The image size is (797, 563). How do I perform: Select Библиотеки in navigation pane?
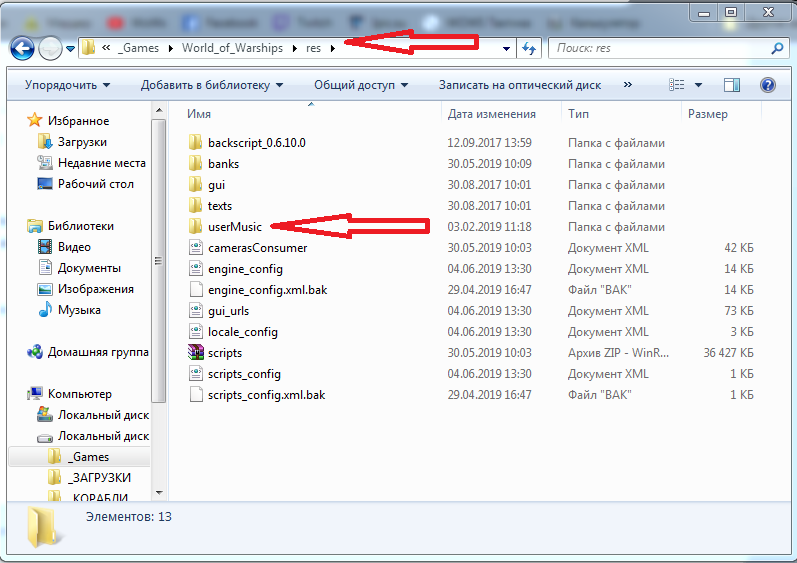pyautogui.click(x=71, y=226)
